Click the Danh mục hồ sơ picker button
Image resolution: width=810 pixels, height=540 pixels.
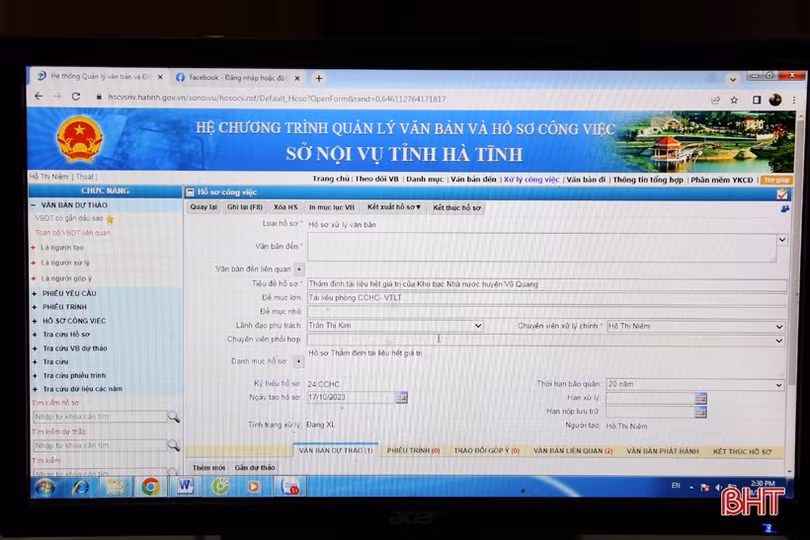299,361
